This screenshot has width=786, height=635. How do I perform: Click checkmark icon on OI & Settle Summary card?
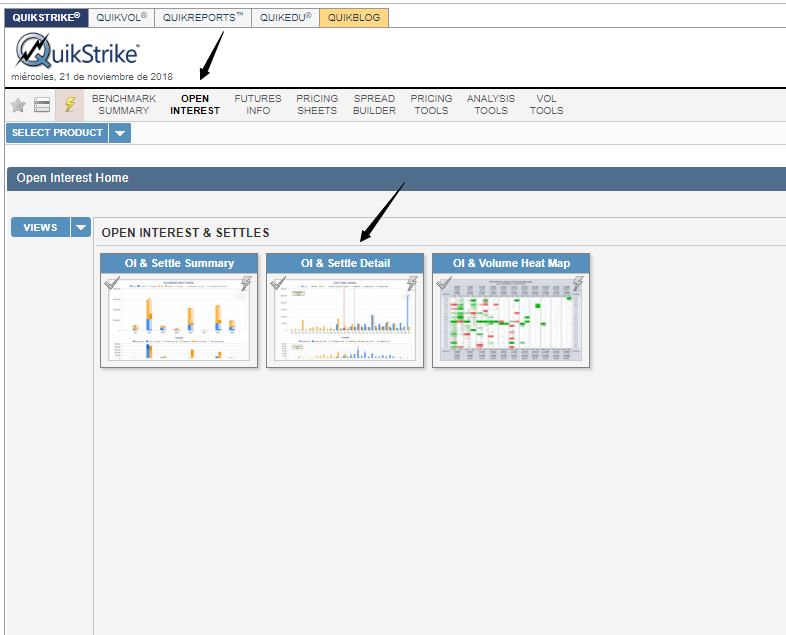click(x=112, y=283)
